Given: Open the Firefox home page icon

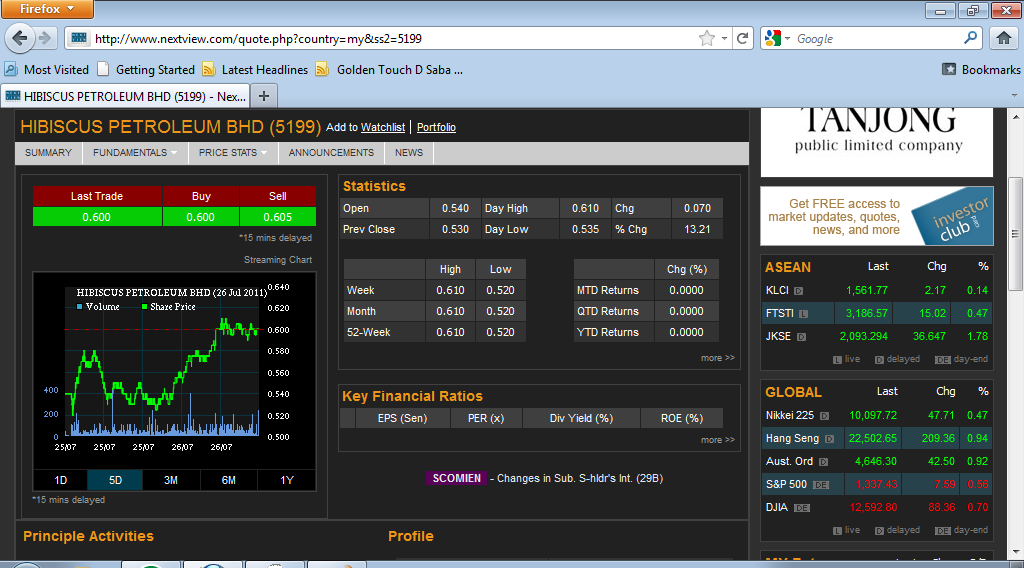Looking at the screenshot, I should (1004, 39).
